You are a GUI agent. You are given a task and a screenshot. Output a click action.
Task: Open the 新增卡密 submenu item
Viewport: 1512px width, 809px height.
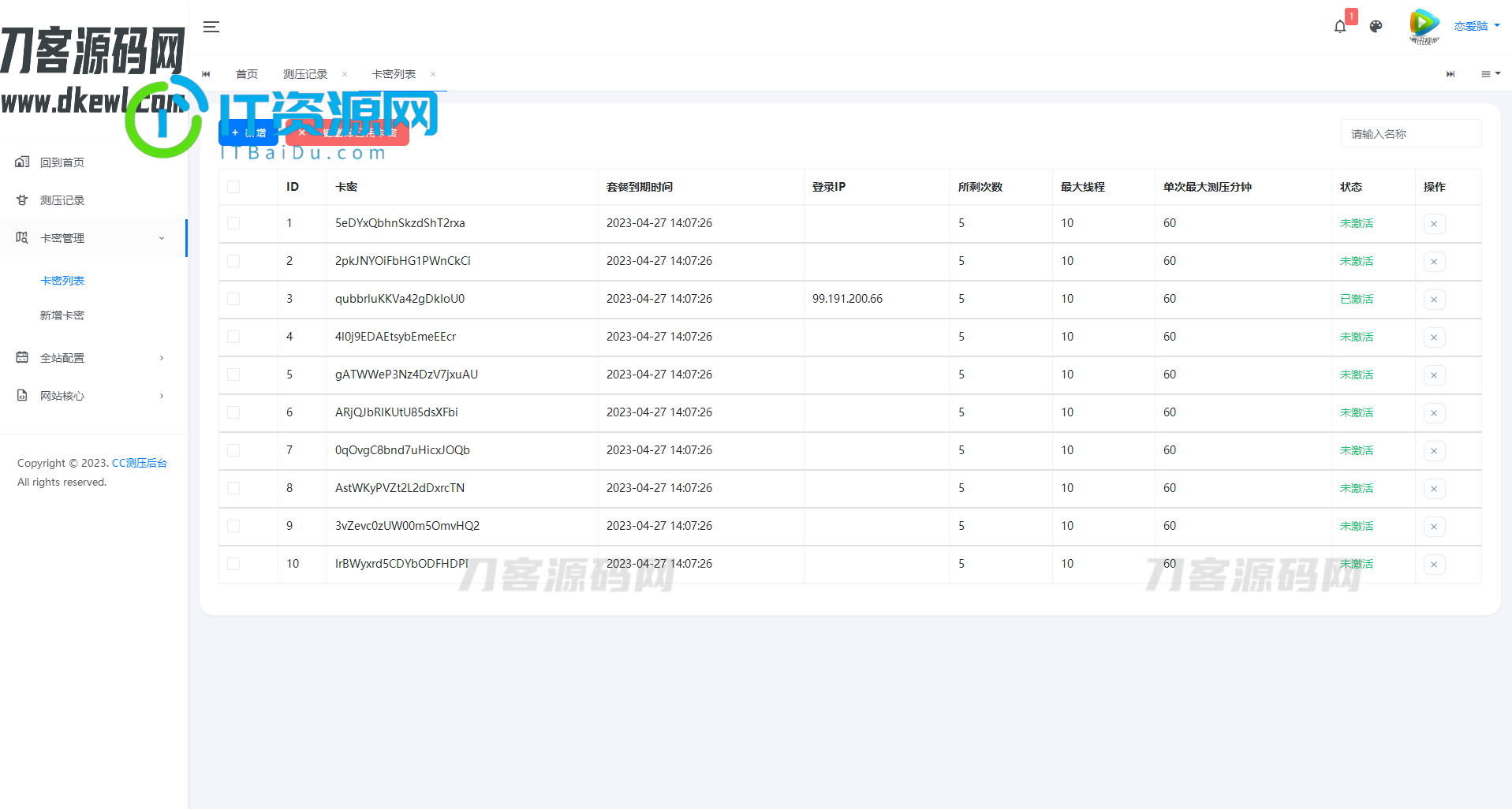click(x=62, y=315)
